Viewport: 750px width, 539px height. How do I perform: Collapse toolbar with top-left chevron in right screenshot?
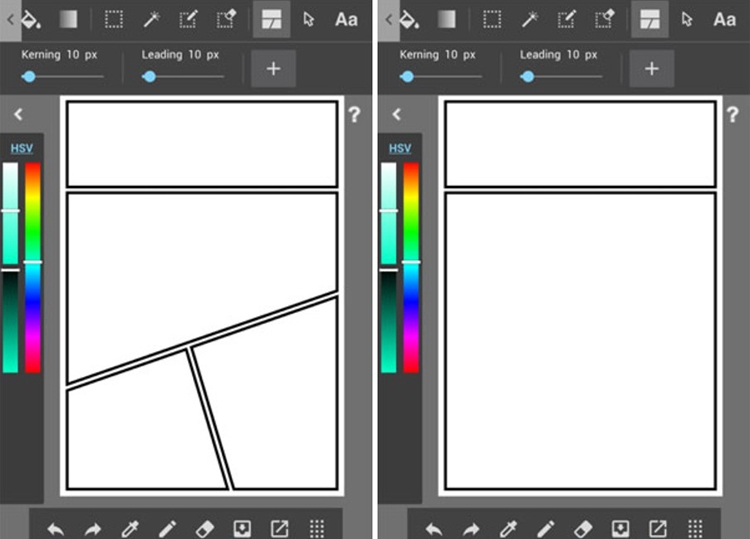point(389,20)
